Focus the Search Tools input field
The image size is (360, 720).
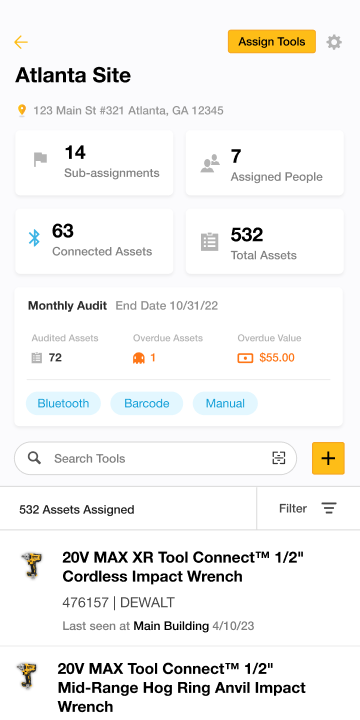155,458
